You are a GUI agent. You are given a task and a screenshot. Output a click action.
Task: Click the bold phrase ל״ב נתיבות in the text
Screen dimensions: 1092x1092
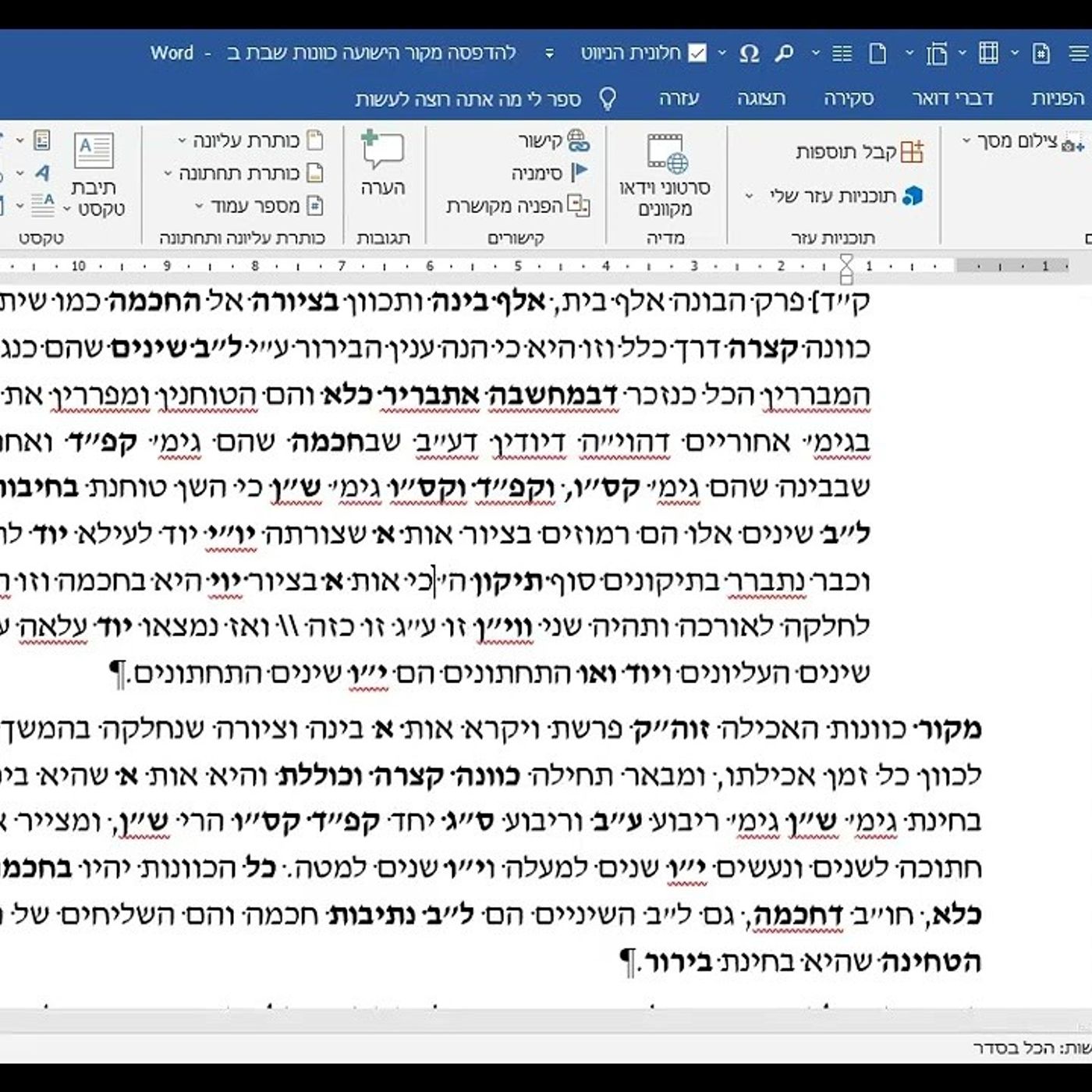coord(401,915)
